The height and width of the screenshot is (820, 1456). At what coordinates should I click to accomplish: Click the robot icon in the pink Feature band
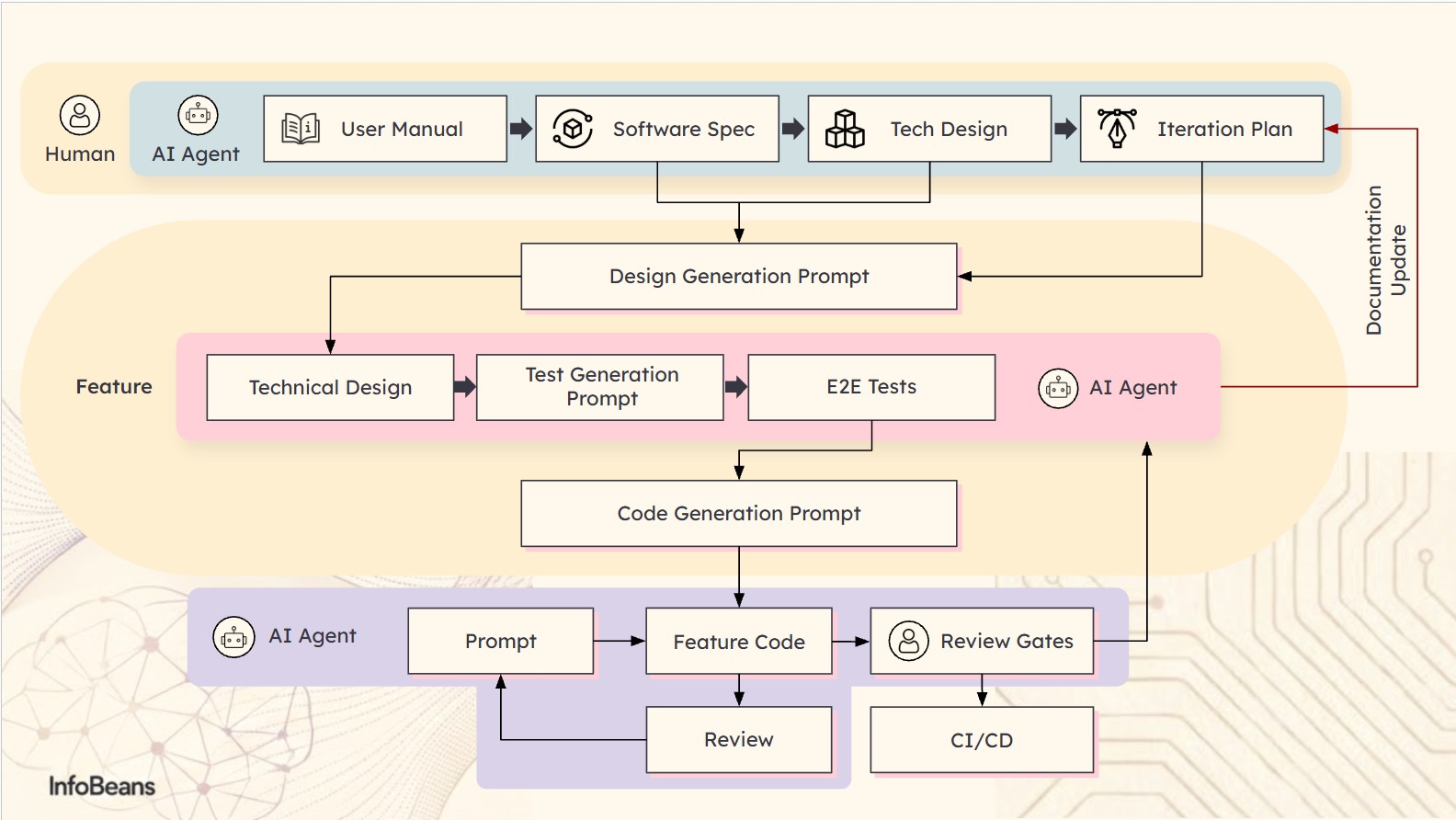(1058, 388)
